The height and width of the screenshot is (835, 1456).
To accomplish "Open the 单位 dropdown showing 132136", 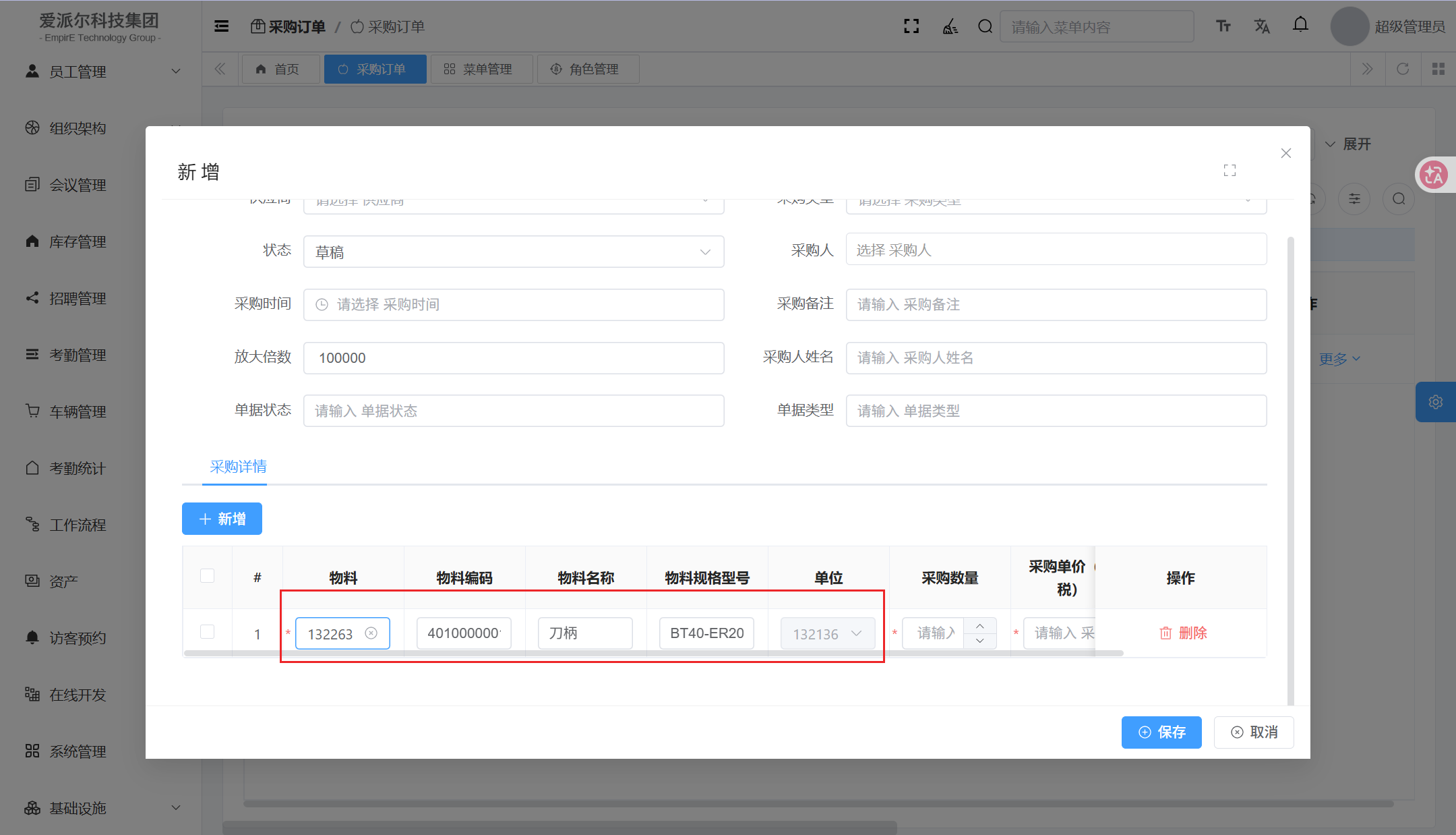I will point(827,633).
